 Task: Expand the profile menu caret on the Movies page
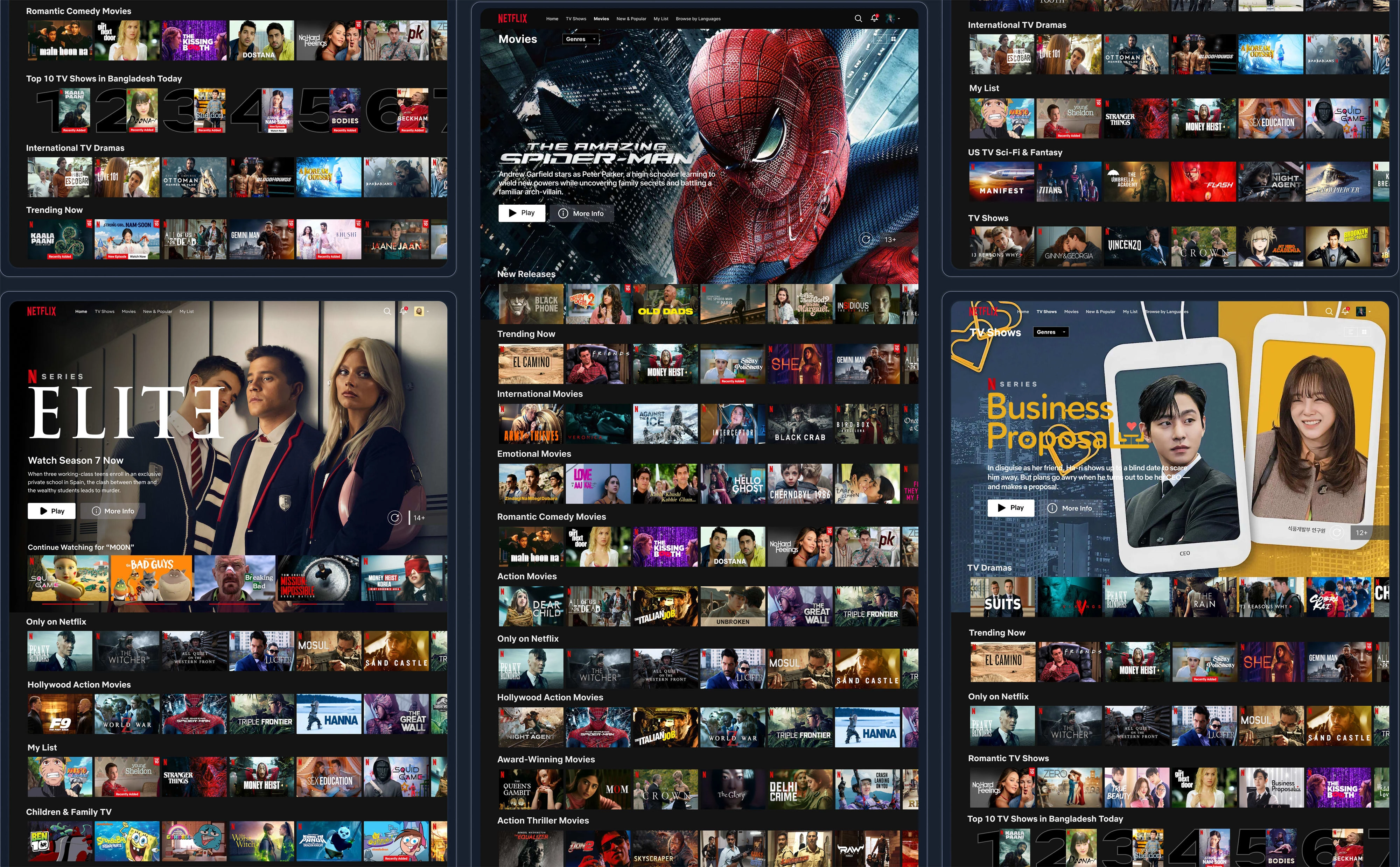pyautogui.click(x=899, y=19)
